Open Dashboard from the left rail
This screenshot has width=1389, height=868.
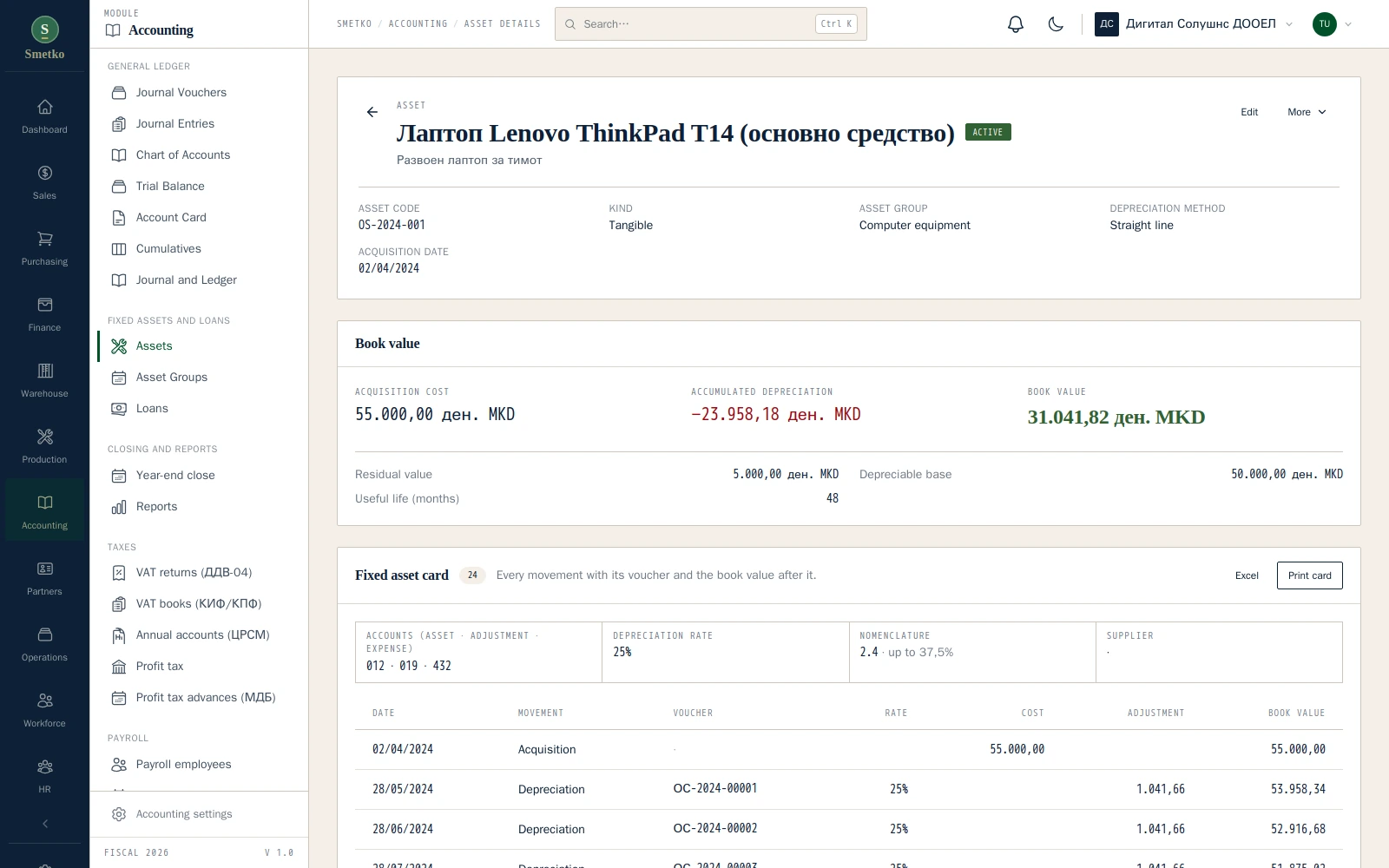(x=44, y=117)
